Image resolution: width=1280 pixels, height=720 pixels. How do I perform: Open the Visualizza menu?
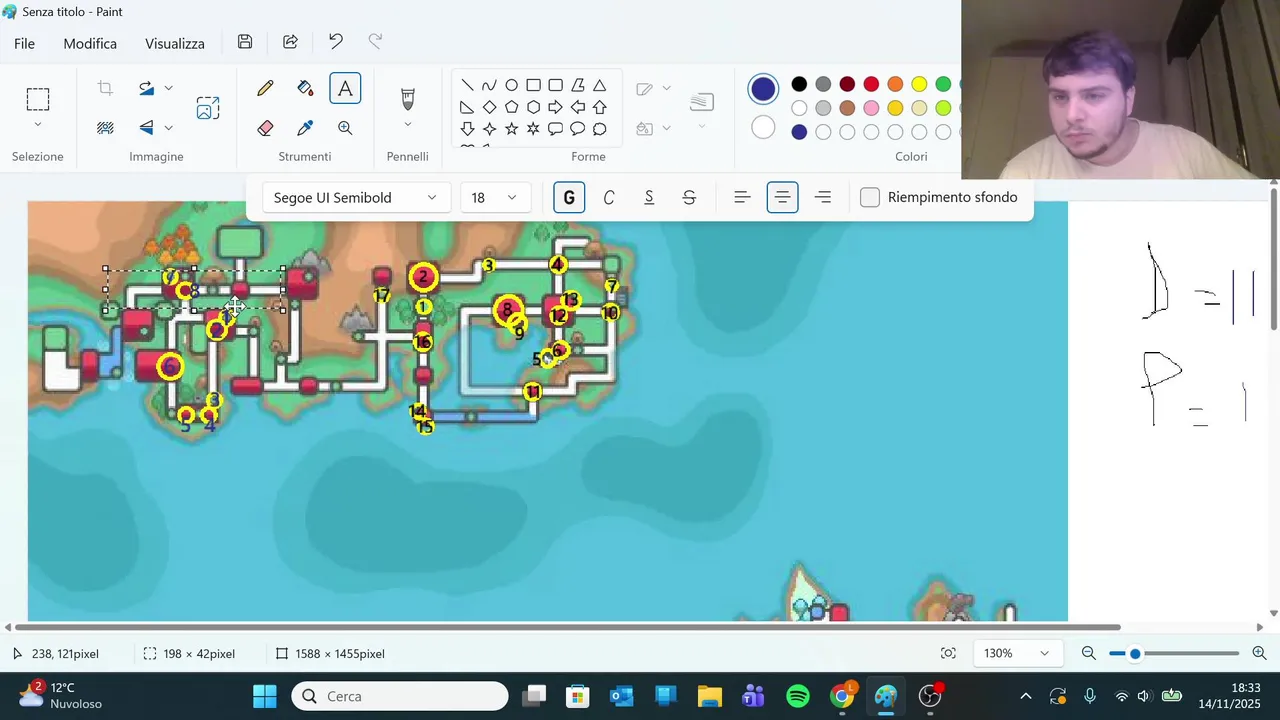[x=175, y=43]
